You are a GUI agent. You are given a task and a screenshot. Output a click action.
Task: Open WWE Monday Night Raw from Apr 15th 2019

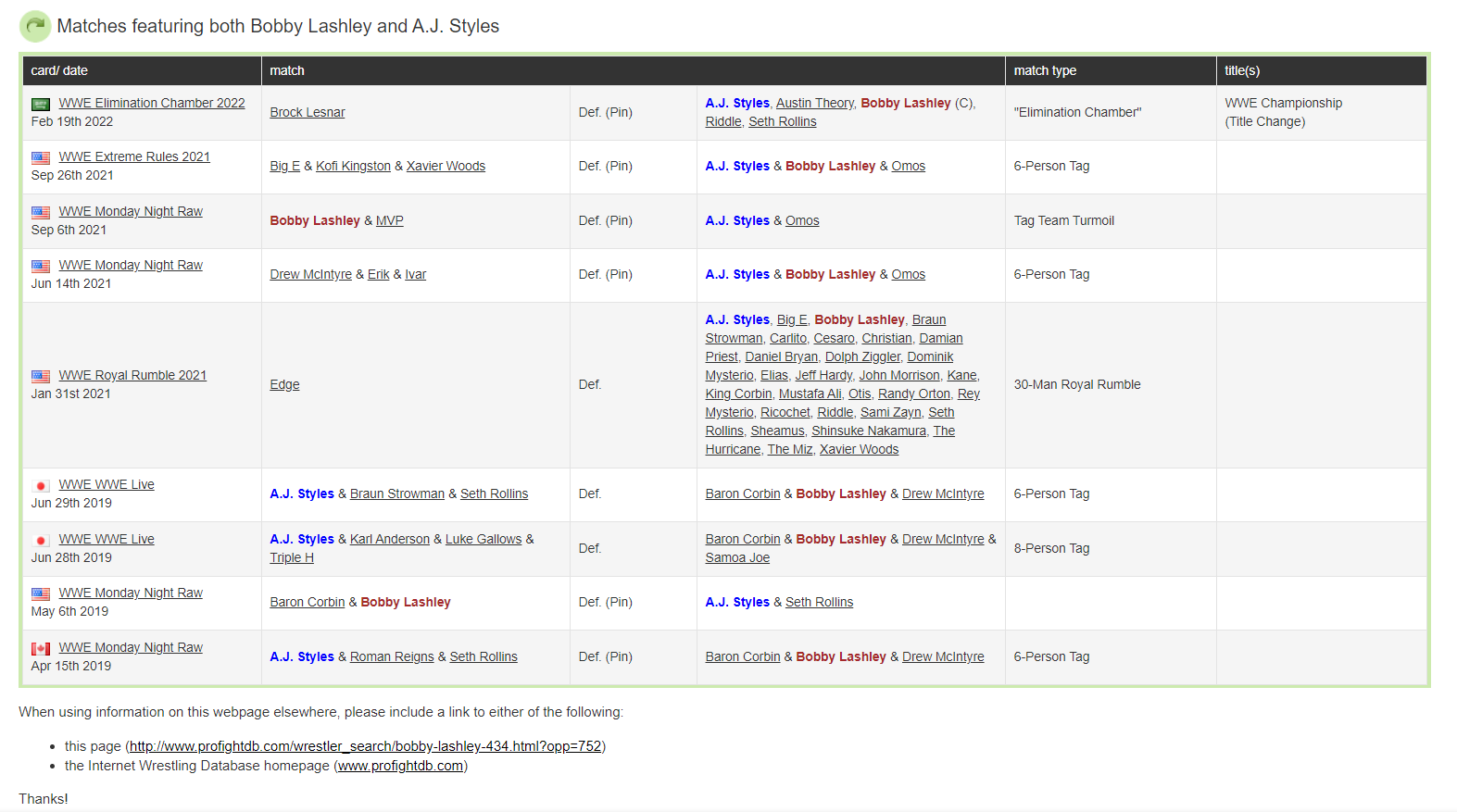pos(131,647)
